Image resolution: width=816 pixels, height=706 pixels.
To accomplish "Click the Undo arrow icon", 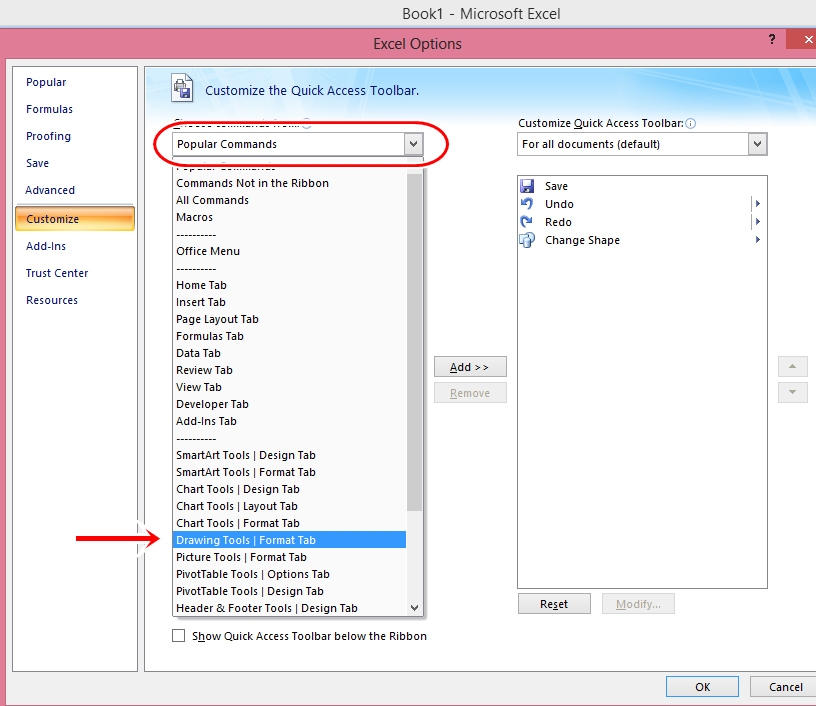I will 527,204.
